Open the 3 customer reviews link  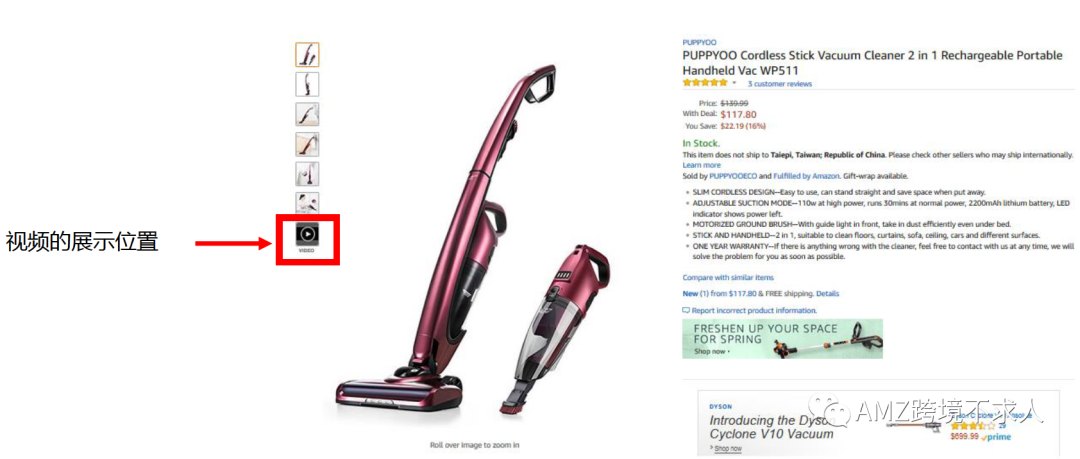pos(780,84)
